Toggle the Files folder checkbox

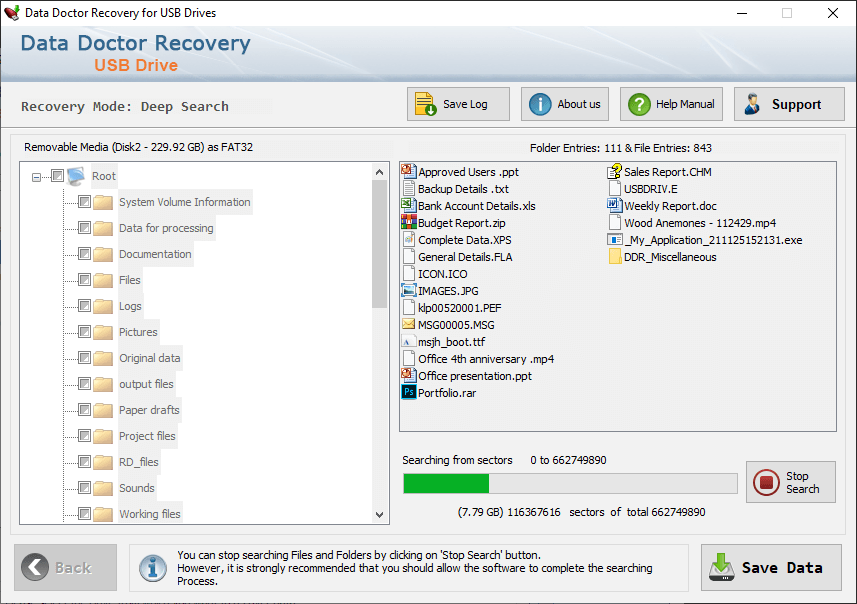click(84, 280)
